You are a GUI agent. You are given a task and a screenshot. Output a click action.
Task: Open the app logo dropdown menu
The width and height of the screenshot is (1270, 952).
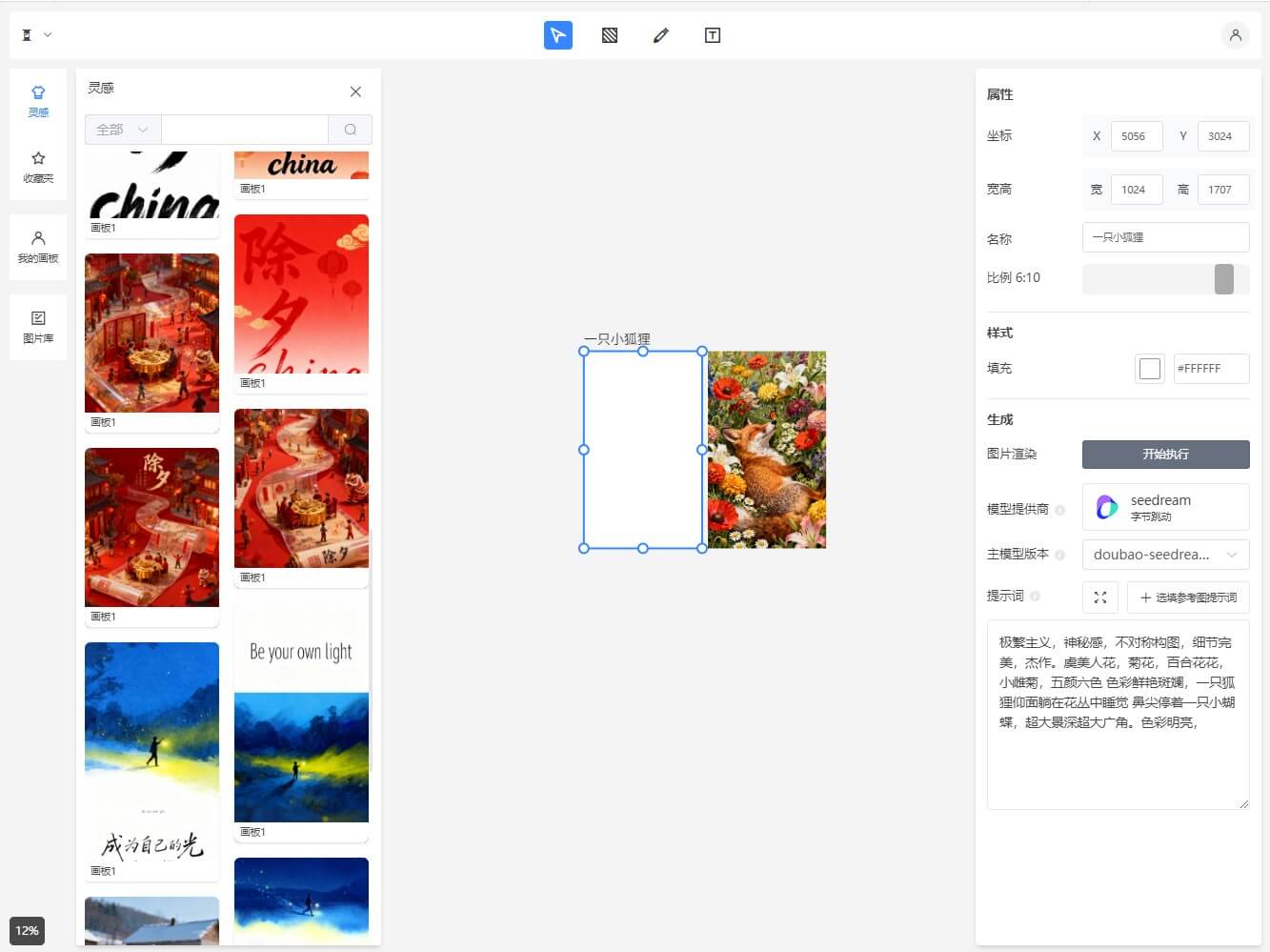point(36,35)
